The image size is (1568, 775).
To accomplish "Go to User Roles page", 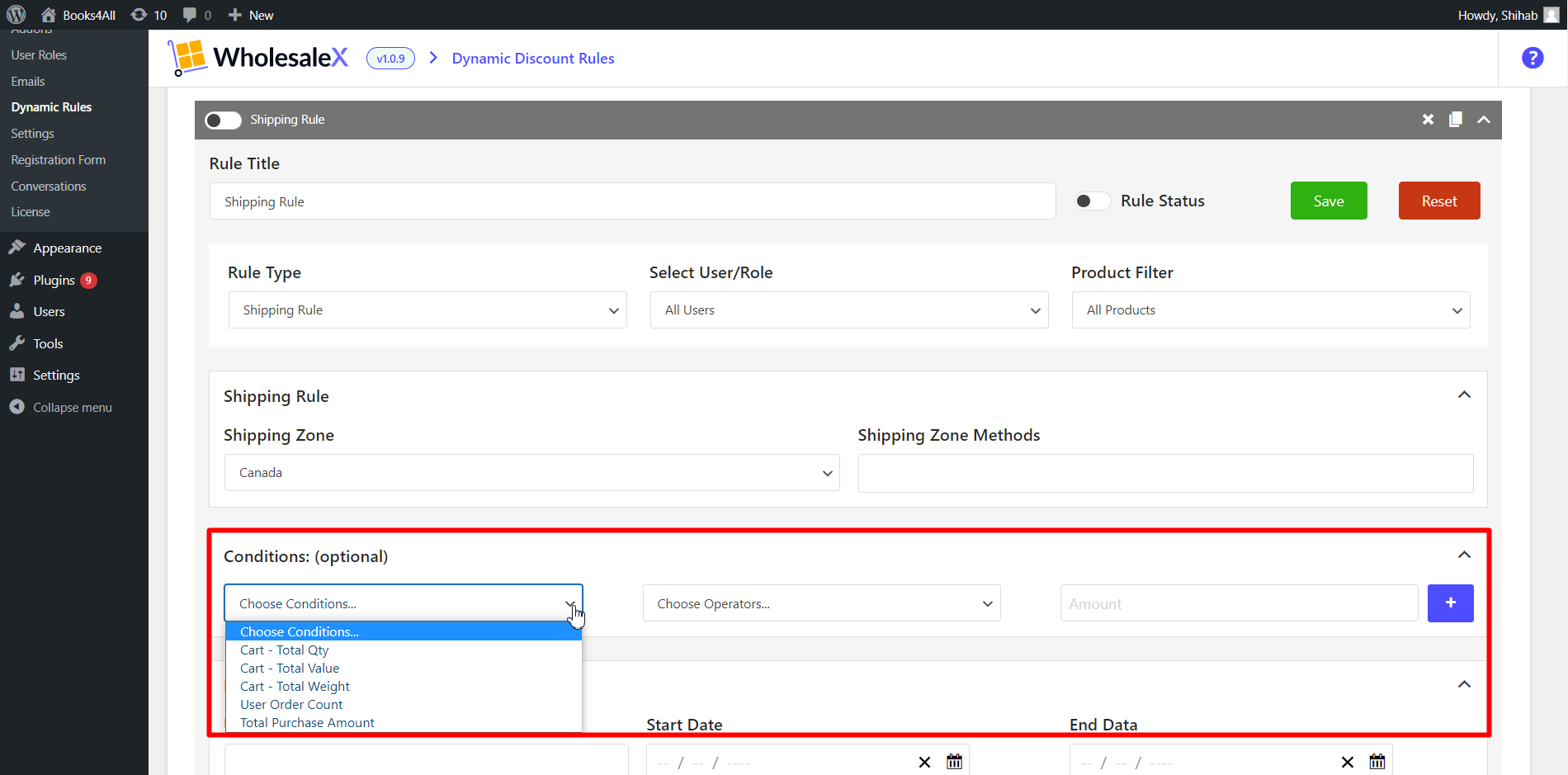I will pyautogui.click(x=39, y=55).
